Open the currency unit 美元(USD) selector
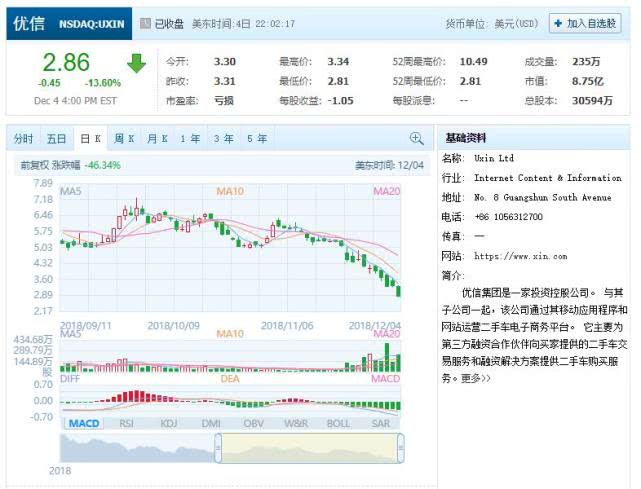This screenshot has width=641, height=489. coord(508,22)
